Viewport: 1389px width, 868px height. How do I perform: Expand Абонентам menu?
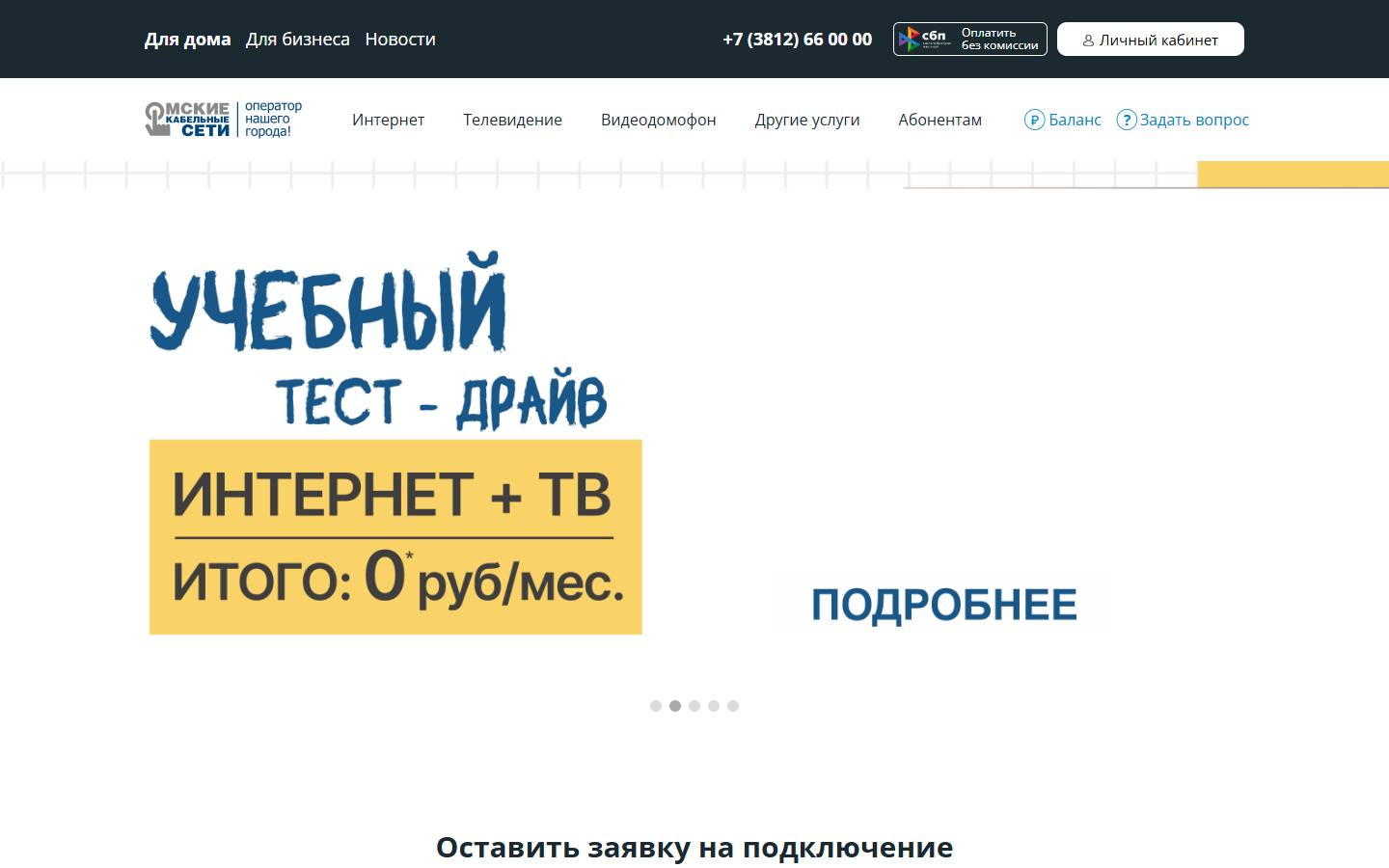tap(940, 120)
